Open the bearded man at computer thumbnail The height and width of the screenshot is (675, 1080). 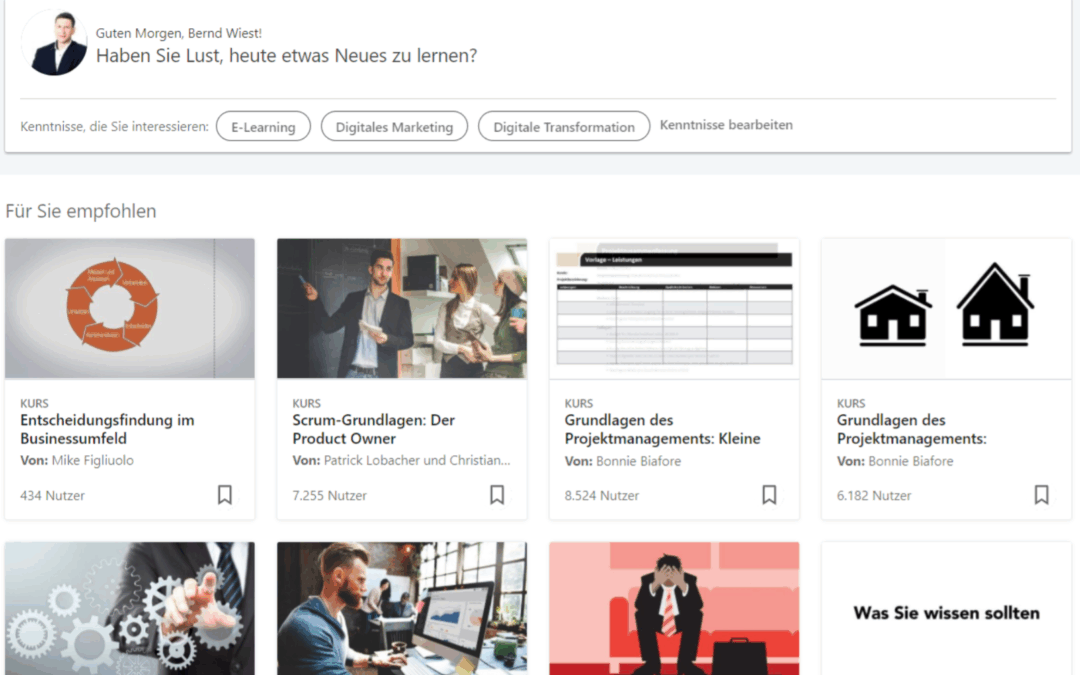point(402,609)
